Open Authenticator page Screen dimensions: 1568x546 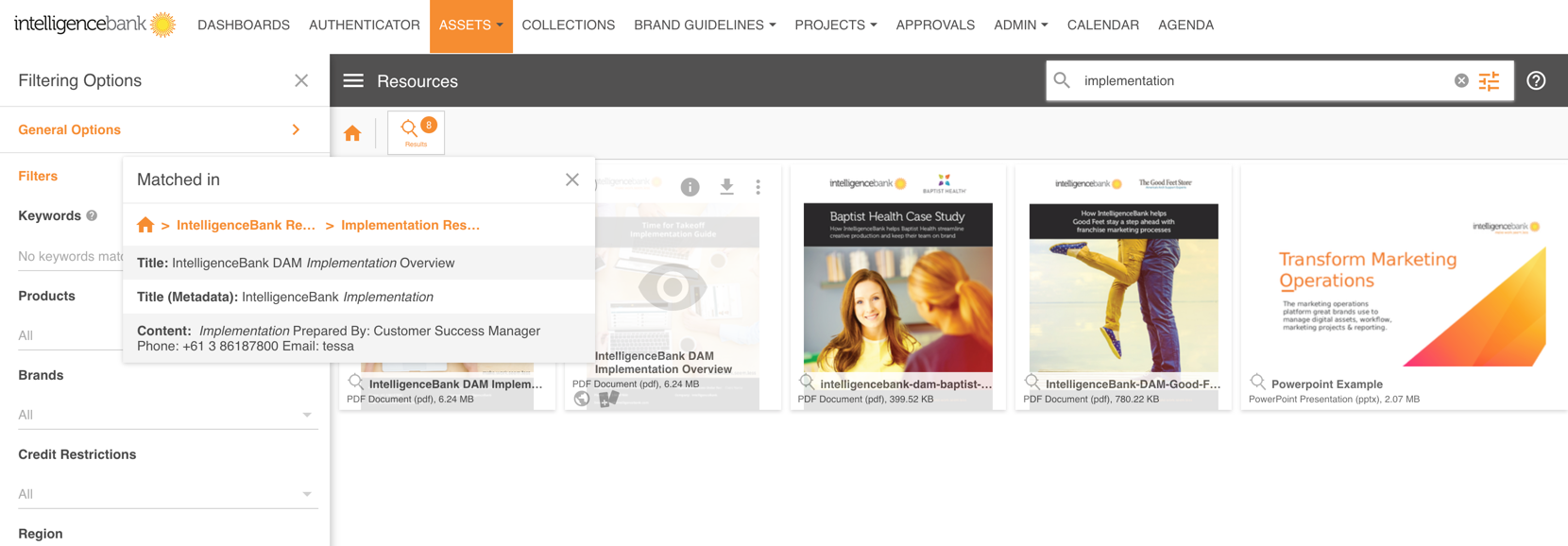(x=365, y=26)
